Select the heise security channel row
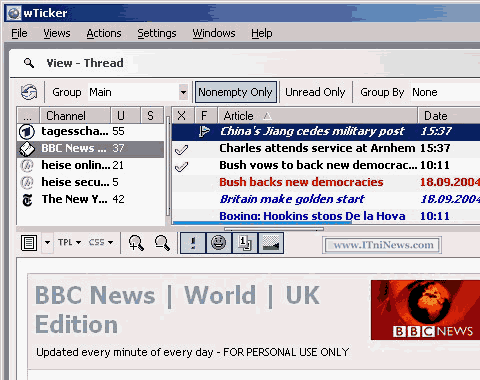 click(x=90, y=182)
